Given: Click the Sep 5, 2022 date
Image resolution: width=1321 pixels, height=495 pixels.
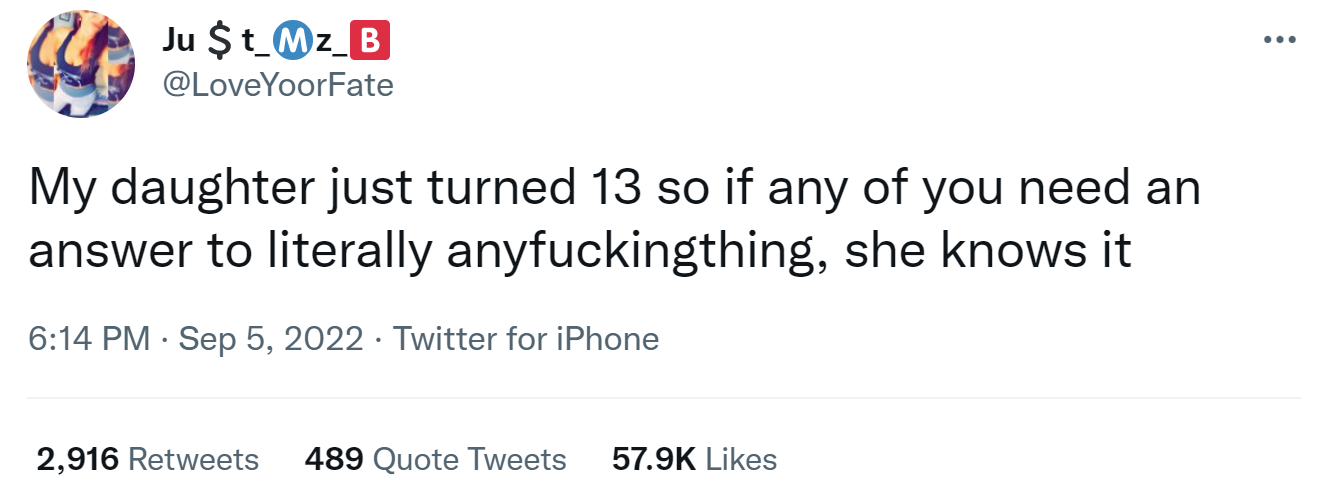Looking at the screenshot, I should [x=270, y=339].
